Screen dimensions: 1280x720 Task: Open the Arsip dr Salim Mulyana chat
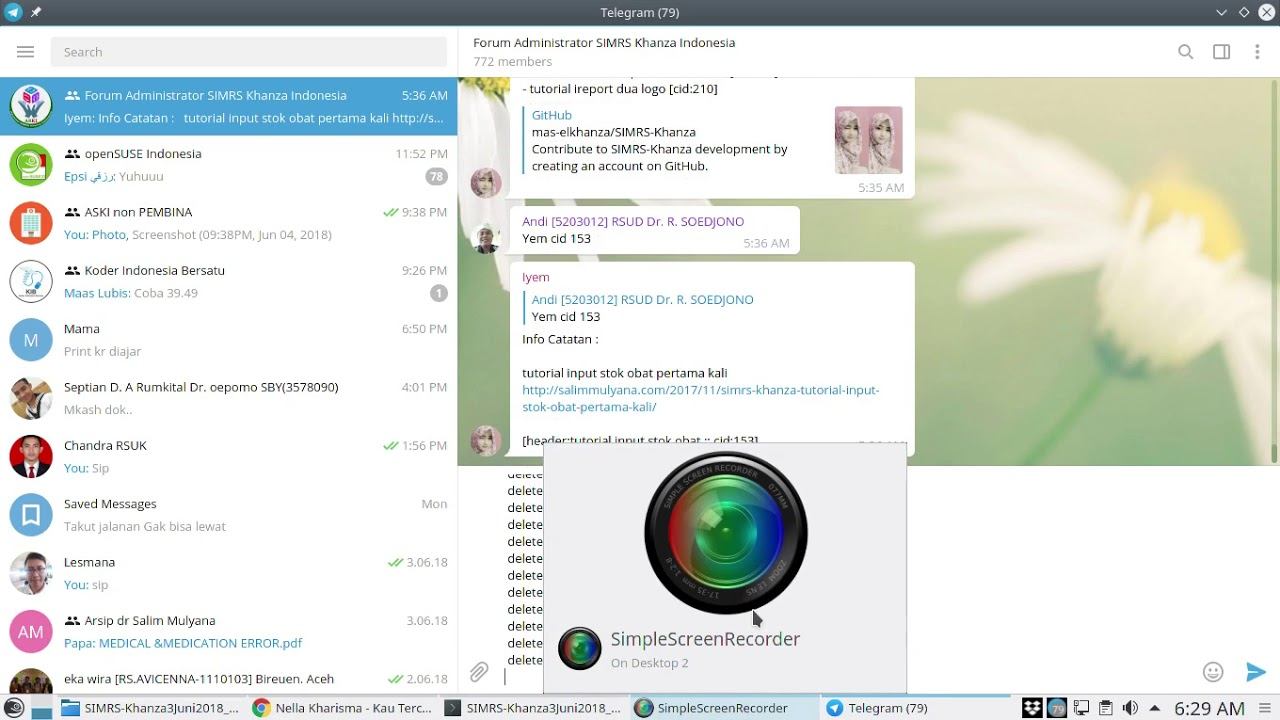click(229, 631)
